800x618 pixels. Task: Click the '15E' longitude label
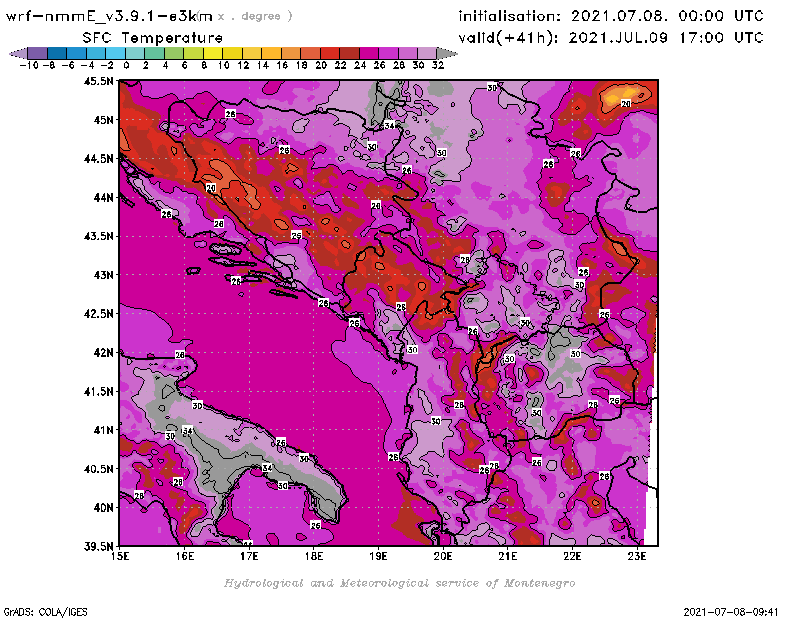(120, 556)
